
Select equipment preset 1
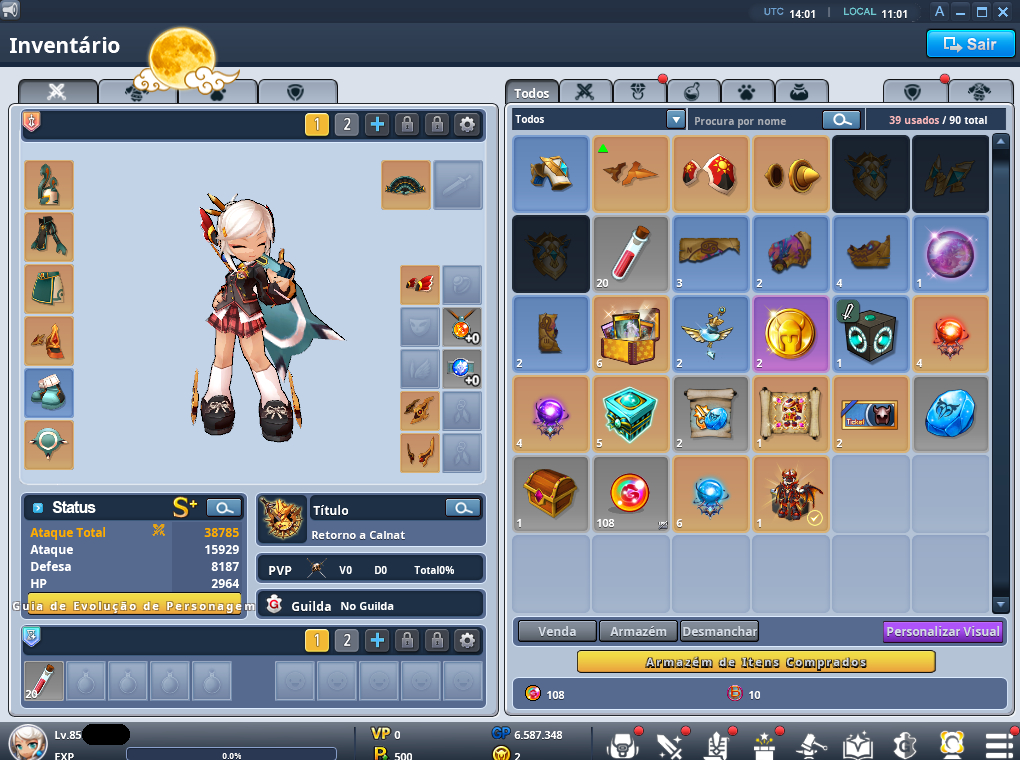point(317,124)
